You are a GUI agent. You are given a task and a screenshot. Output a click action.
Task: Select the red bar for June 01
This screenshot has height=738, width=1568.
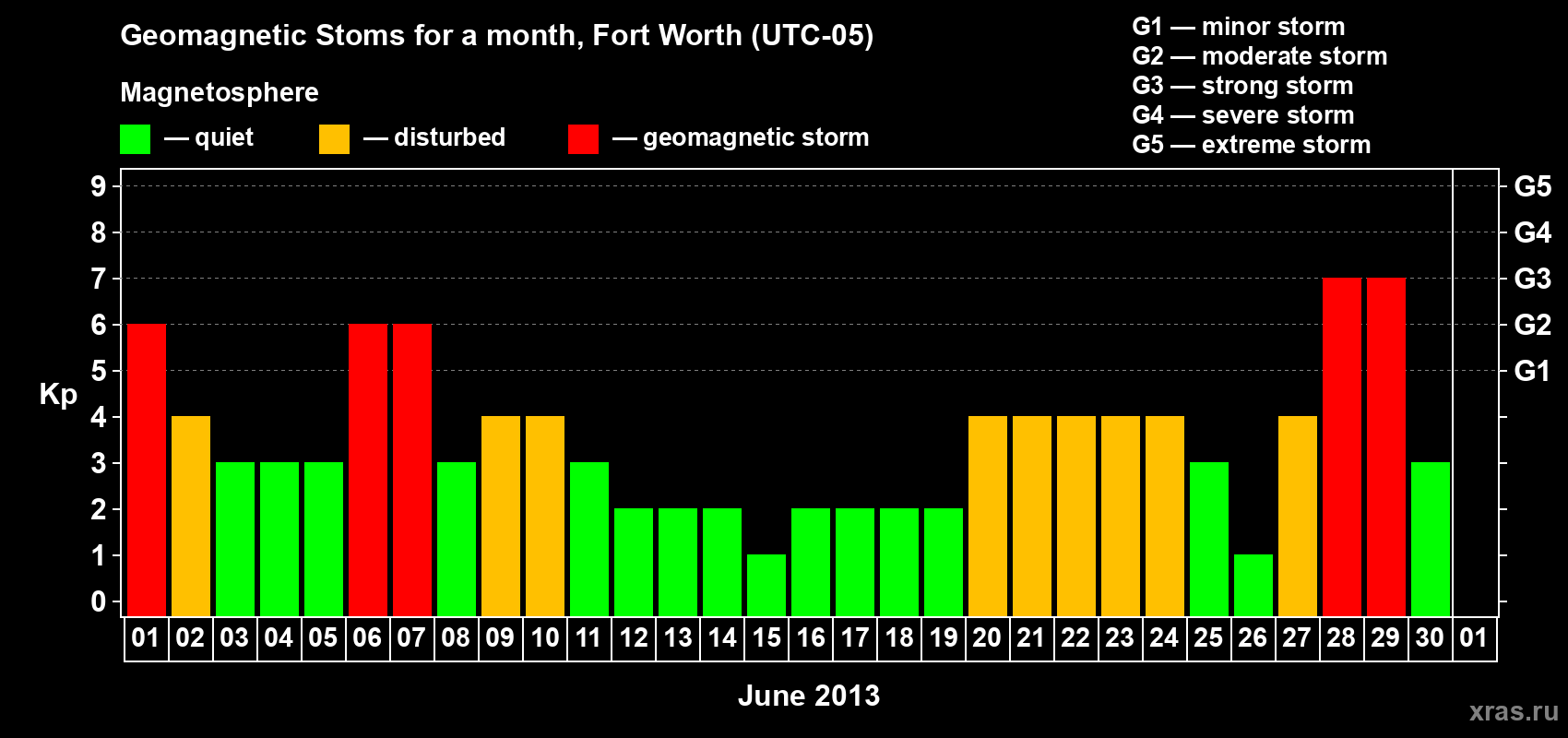[147, 470]
